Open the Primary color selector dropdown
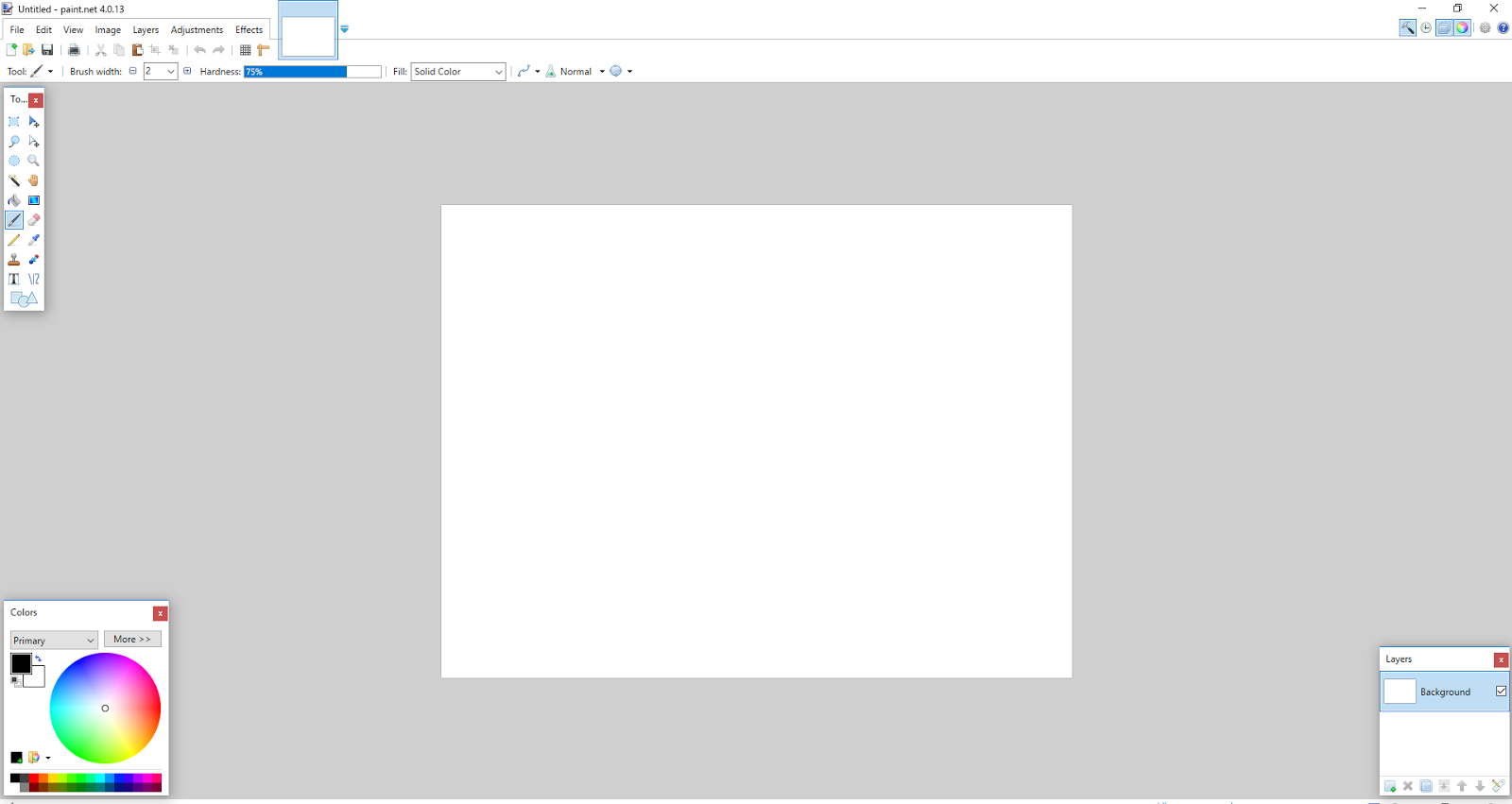The image size is (1512, 804). 54,640
